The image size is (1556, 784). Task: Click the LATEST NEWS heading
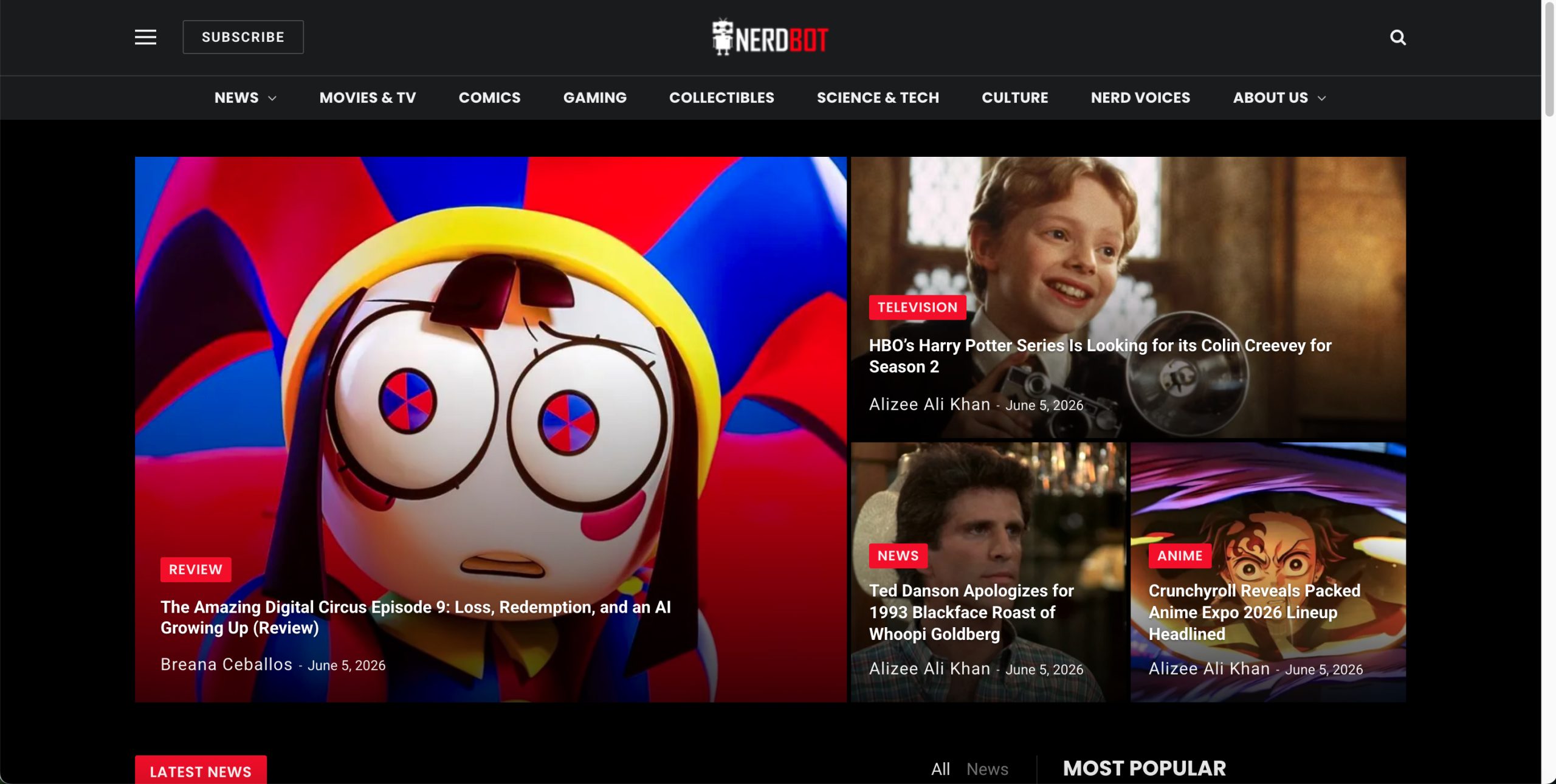pos(201,771)
